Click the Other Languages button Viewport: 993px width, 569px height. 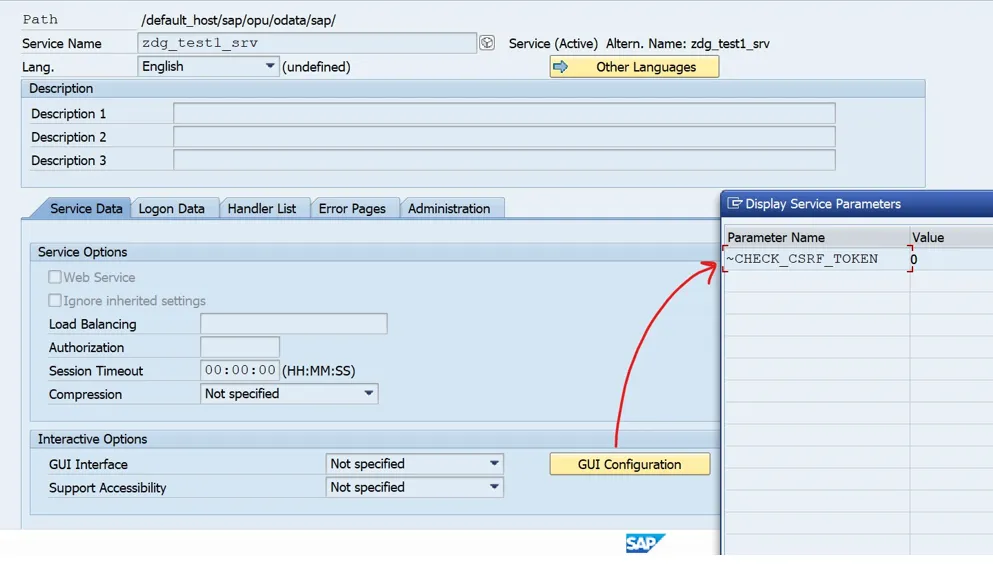click(635, 67)
